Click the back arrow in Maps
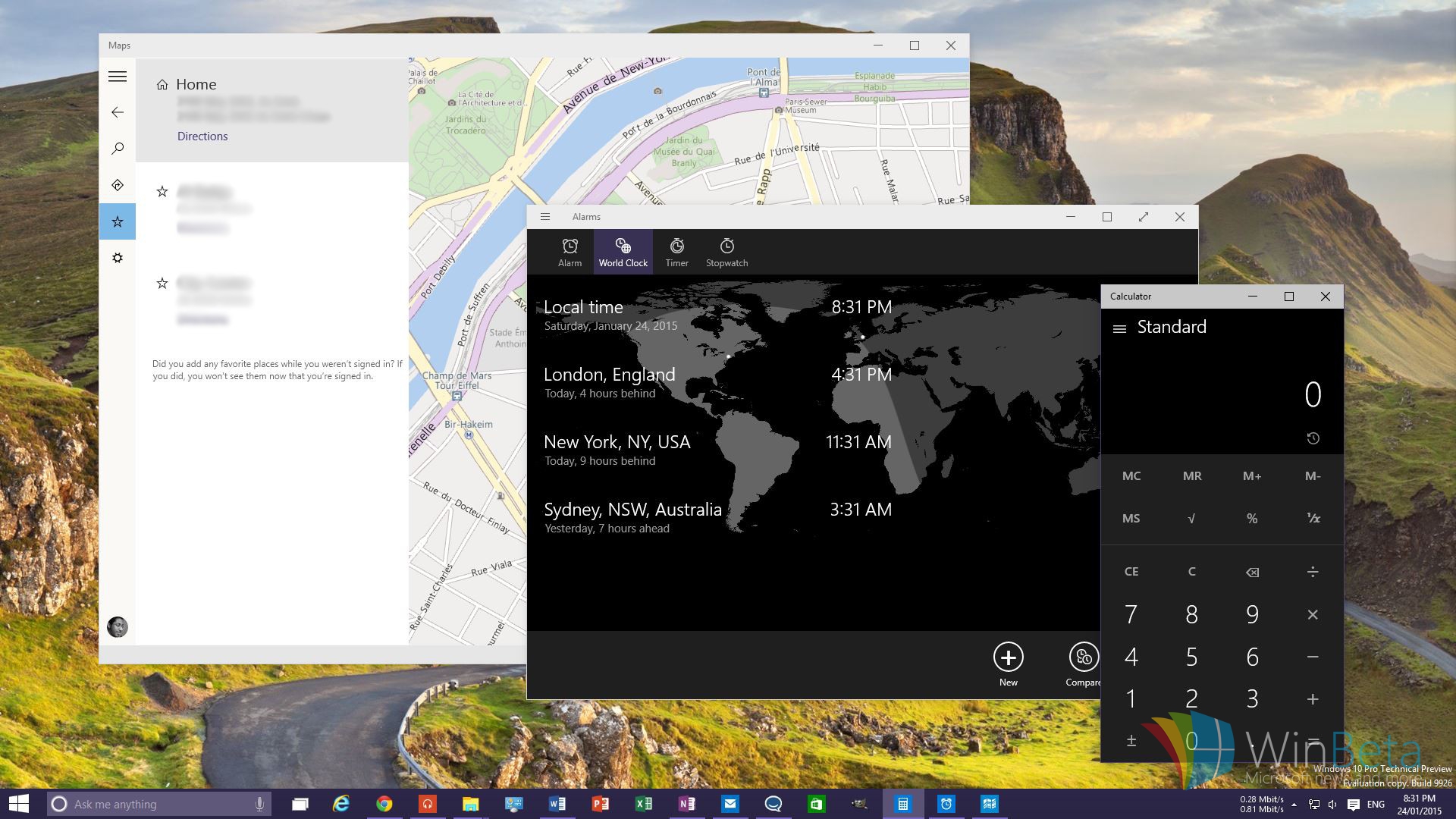 point(118,112)
